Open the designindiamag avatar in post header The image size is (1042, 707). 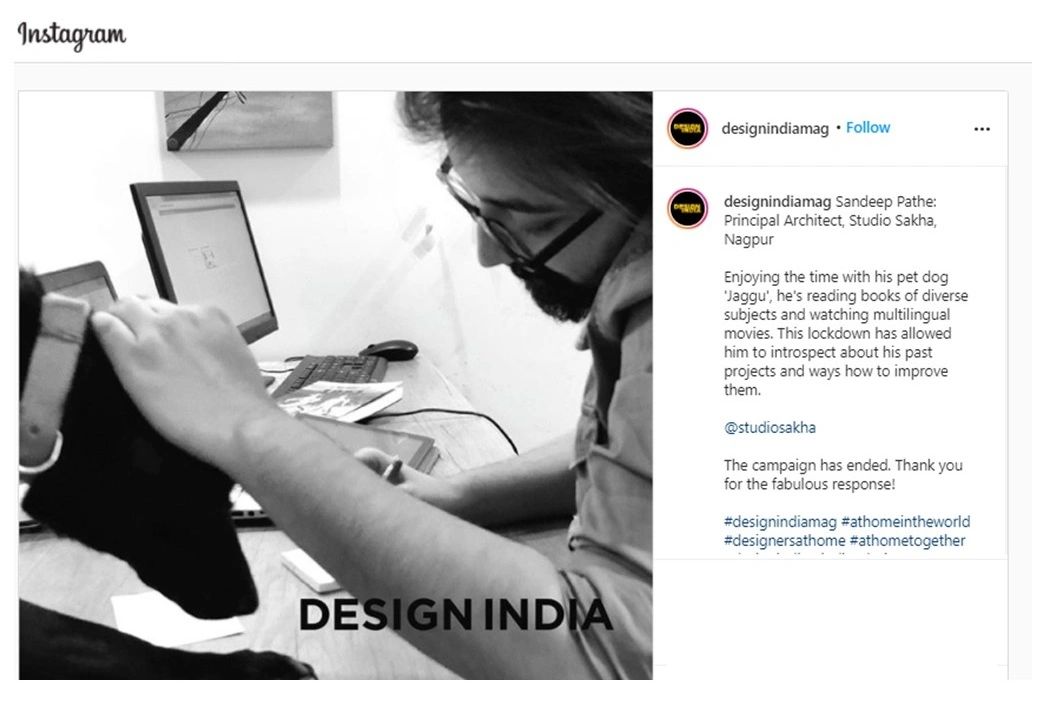point(687,128)
